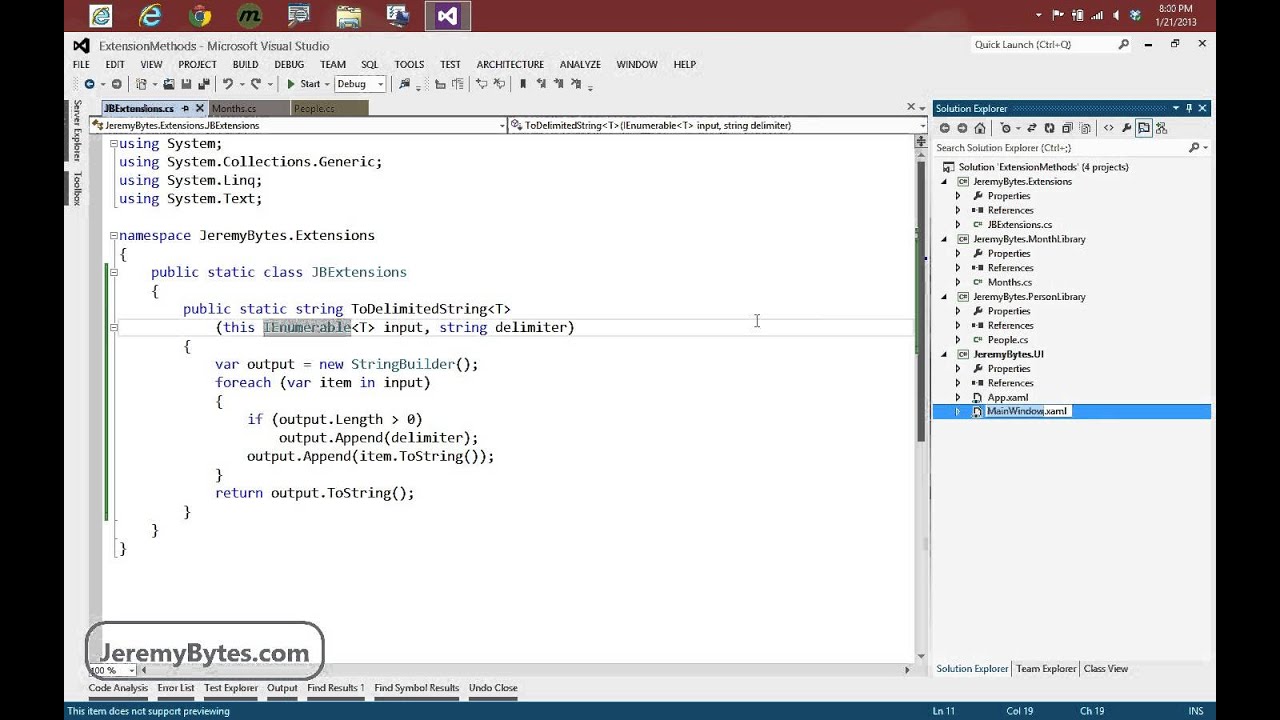Open the PROJECT menu

point(197,64)
